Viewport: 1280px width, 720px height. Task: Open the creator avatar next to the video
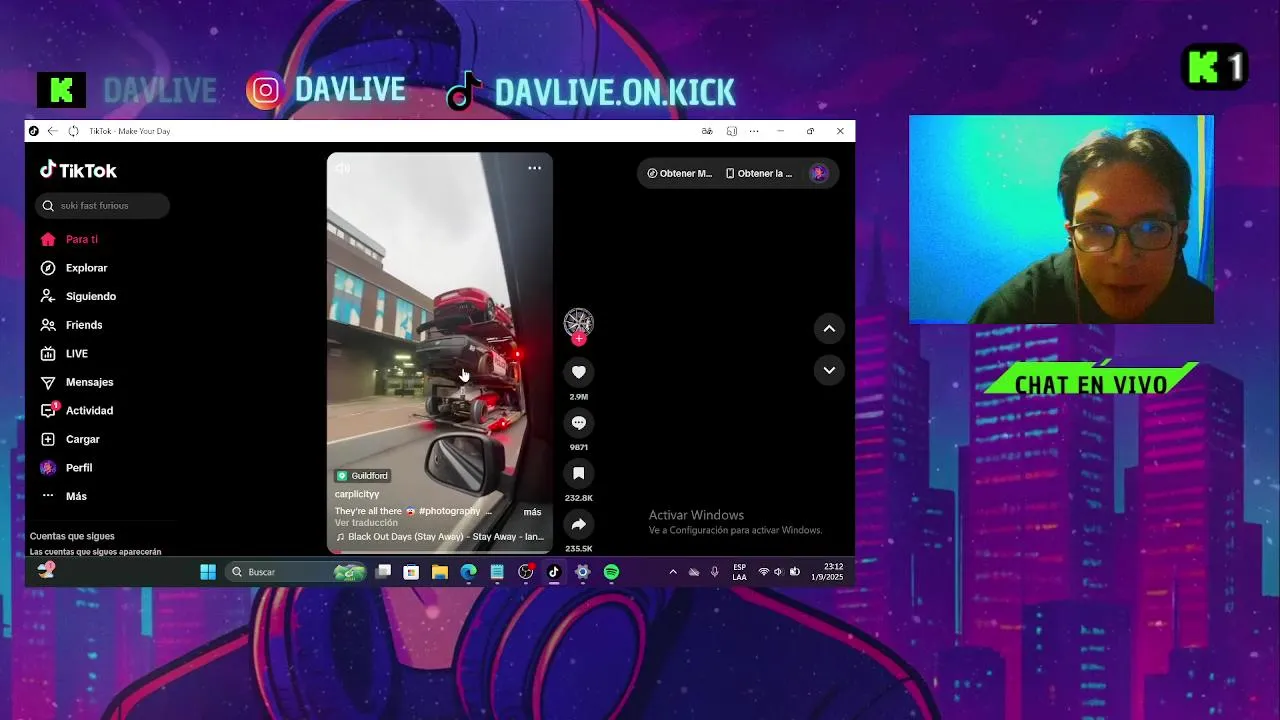578,322
